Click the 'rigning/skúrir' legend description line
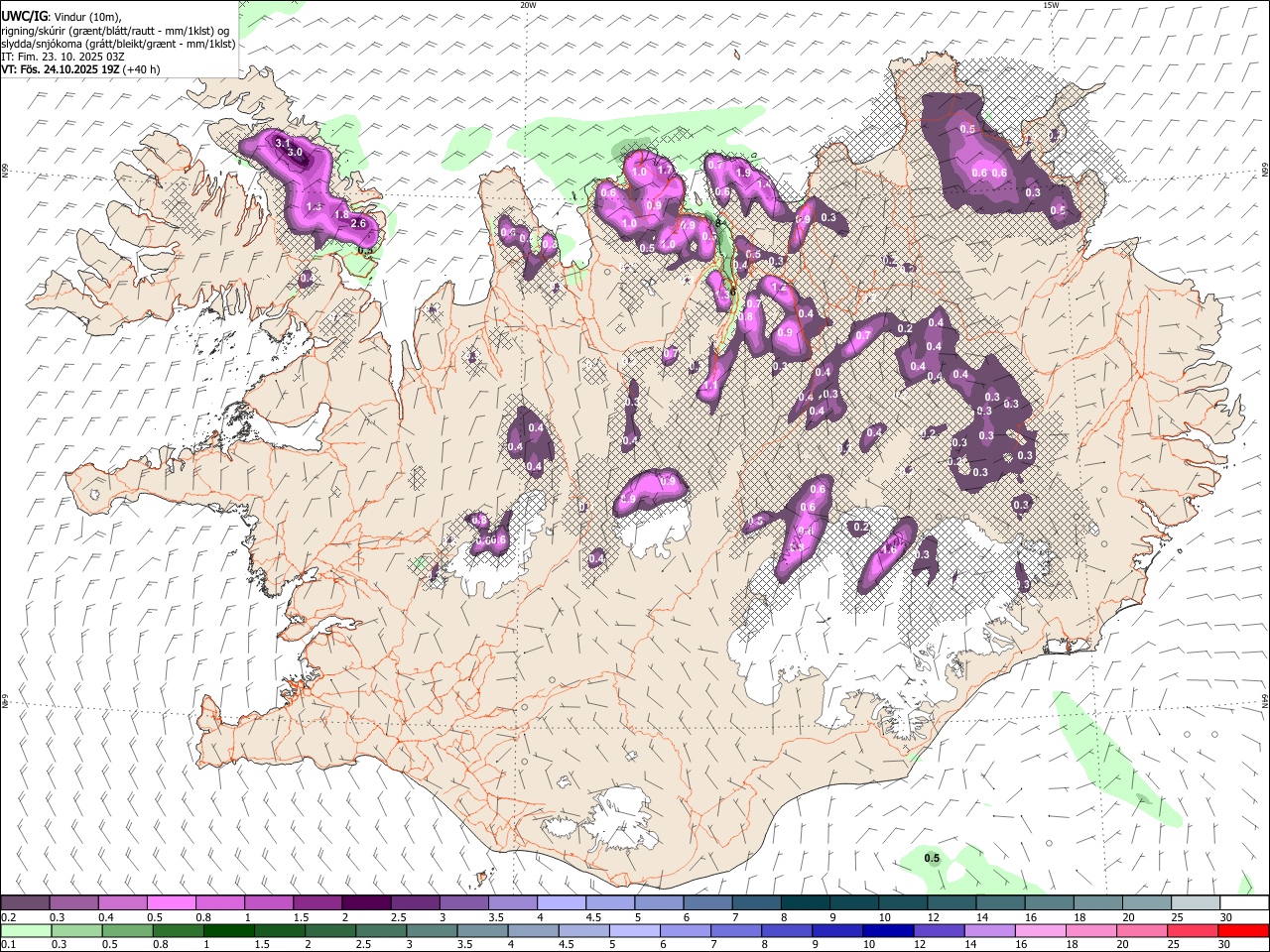This screenshot has height=952, width=1270. (115, 31)
